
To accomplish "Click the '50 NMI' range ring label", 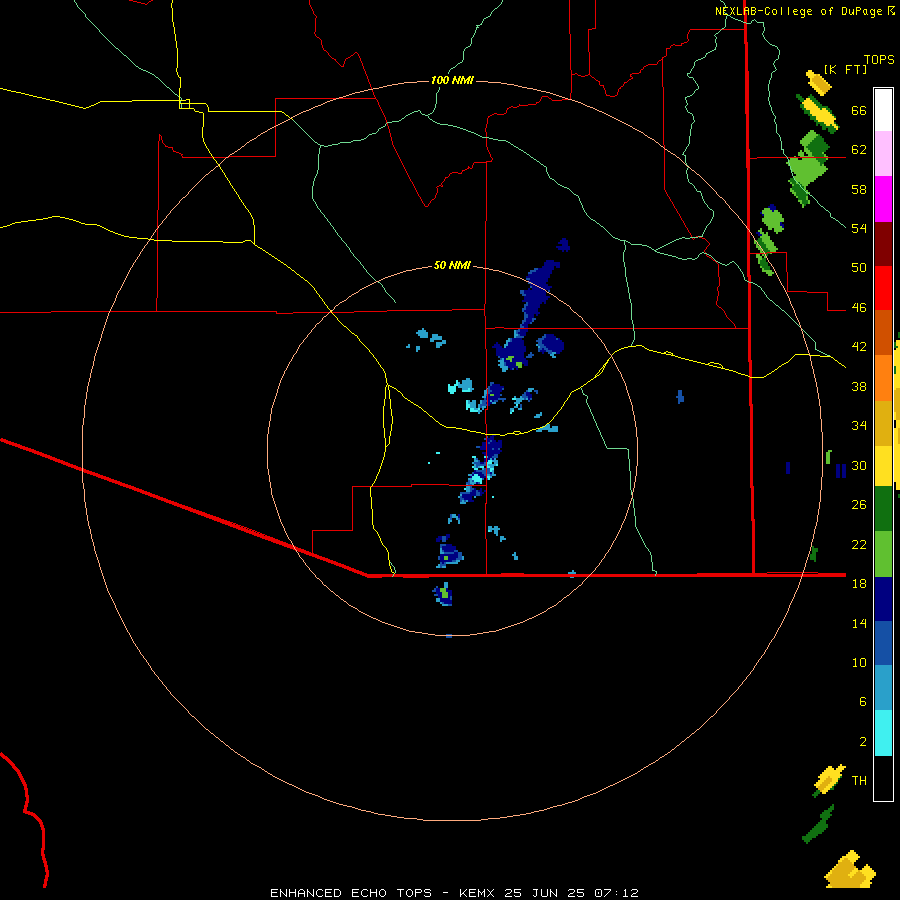I will [452, 265].
